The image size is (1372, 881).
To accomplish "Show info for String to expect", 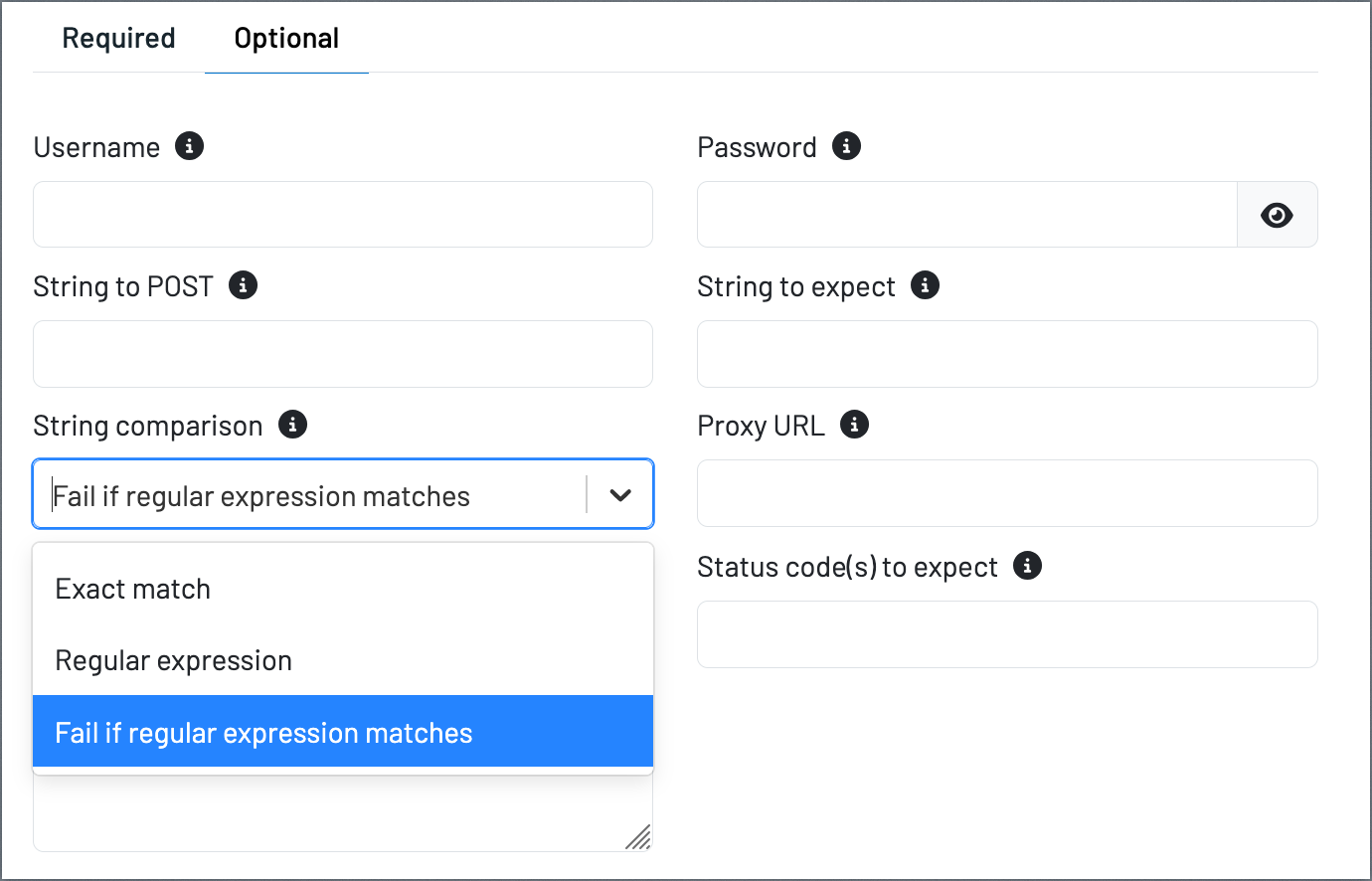I will point(926,285).
